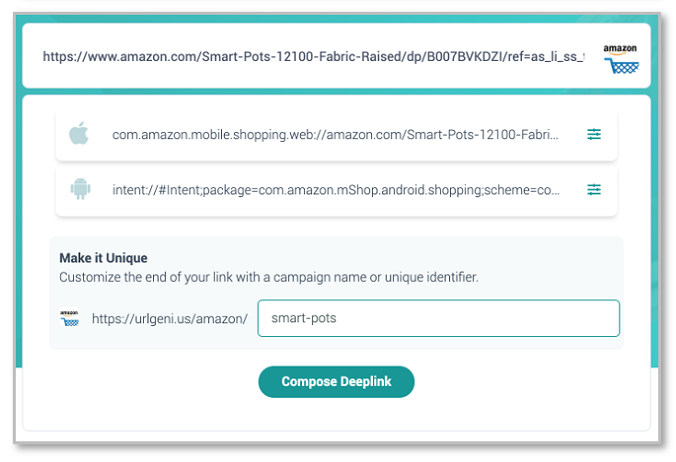Click the Android robot platform icon
This screenshot has width=676, height=462.
point(80,189)
